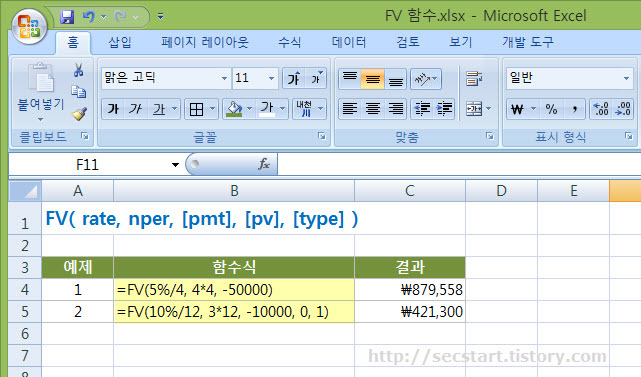Open the 데이터 tab
Screen dimensions: 641x377
[x=349, y=42]
